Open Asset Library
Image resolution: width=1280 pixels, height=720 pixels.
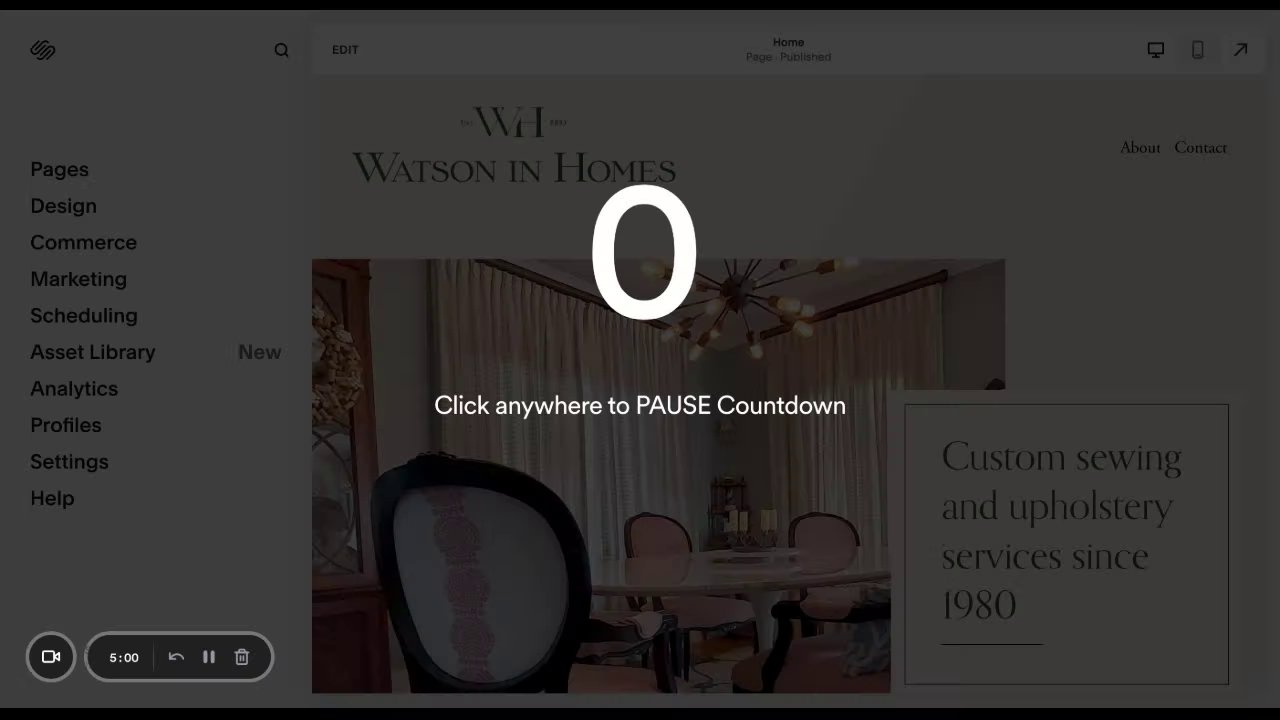92,352
